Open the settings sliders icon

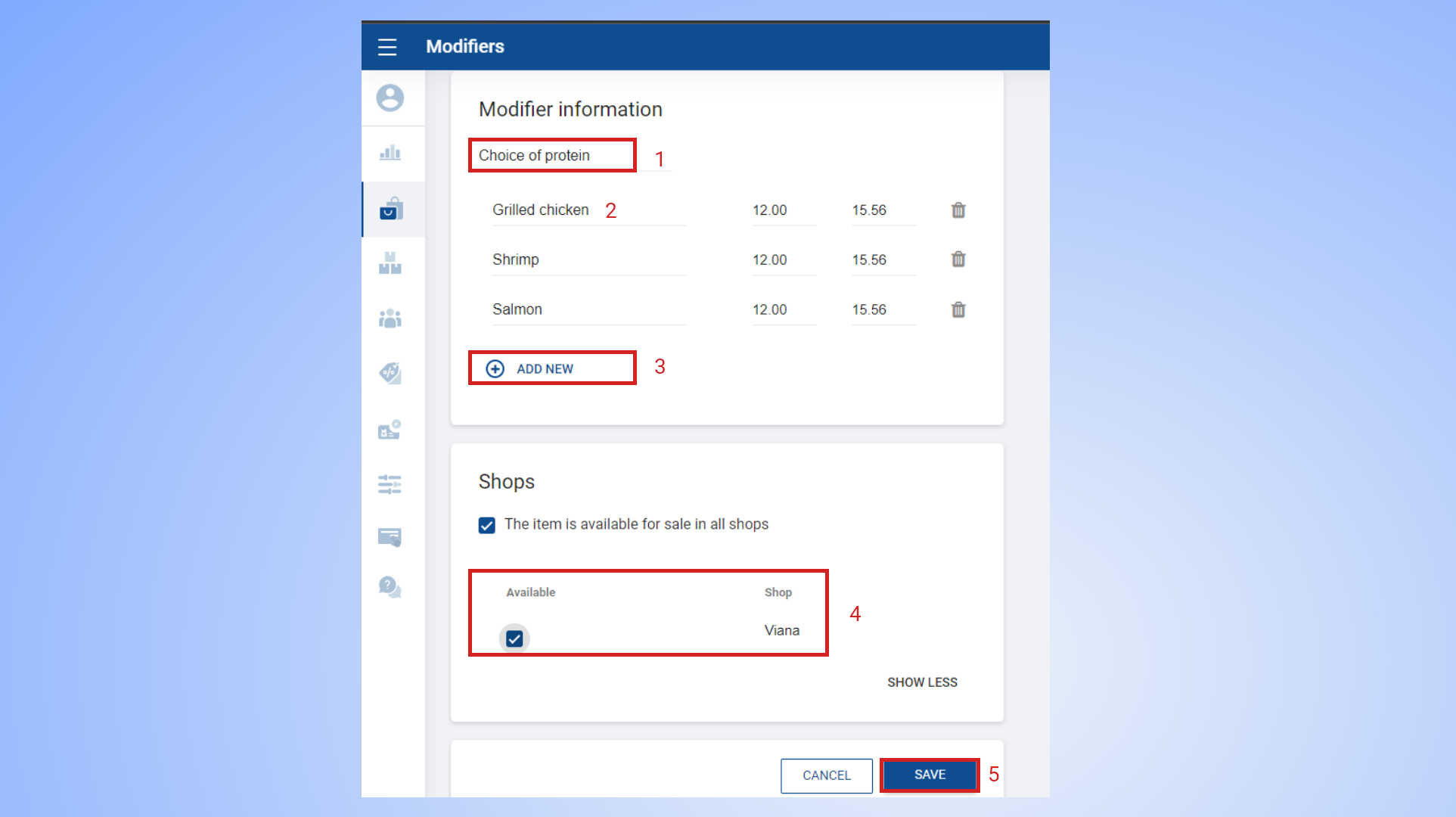coord(390,484)
